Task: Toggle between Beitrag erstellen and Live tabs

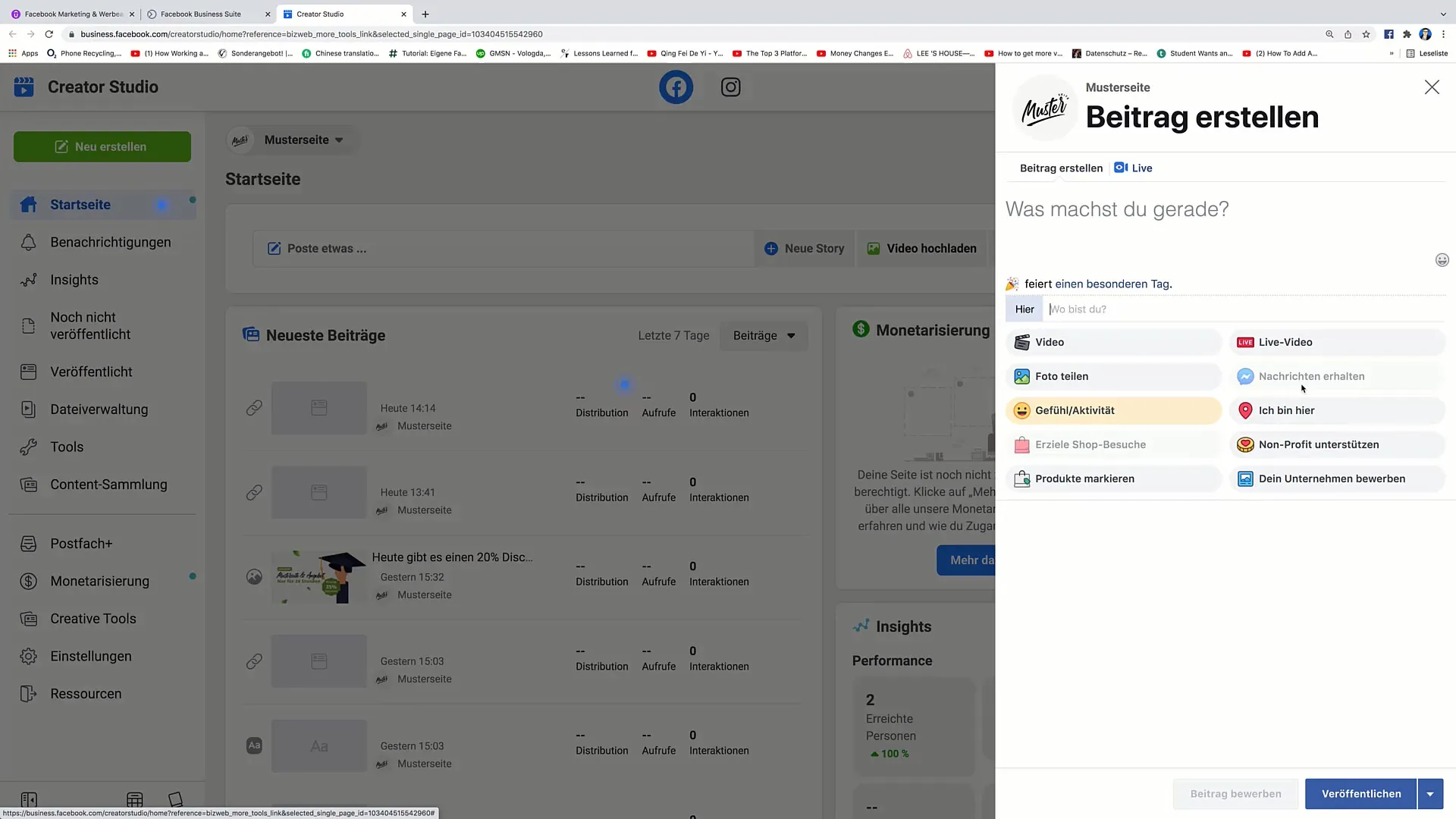Action: 1142,168
